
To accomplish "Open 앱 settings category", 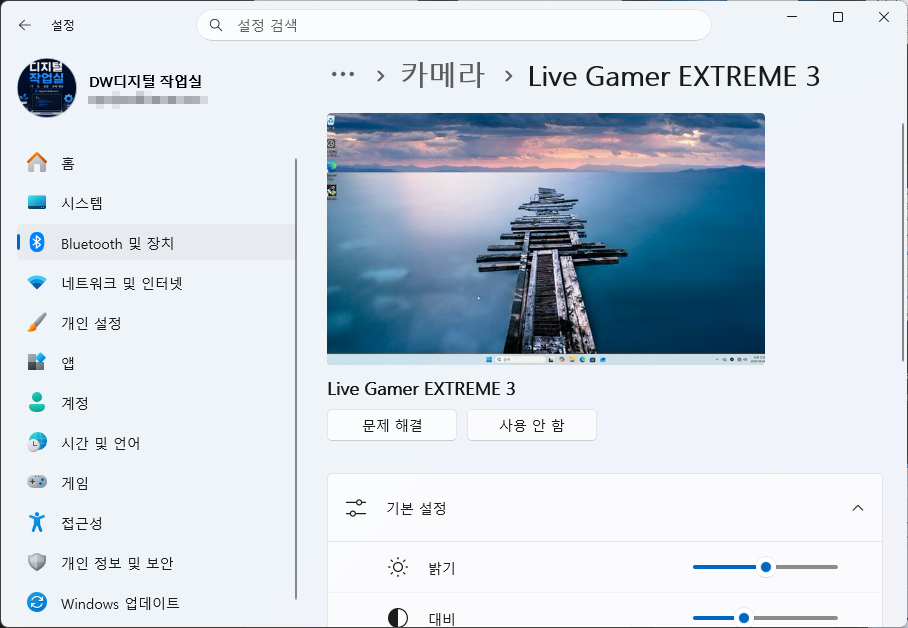I will [x=156, y=363].
